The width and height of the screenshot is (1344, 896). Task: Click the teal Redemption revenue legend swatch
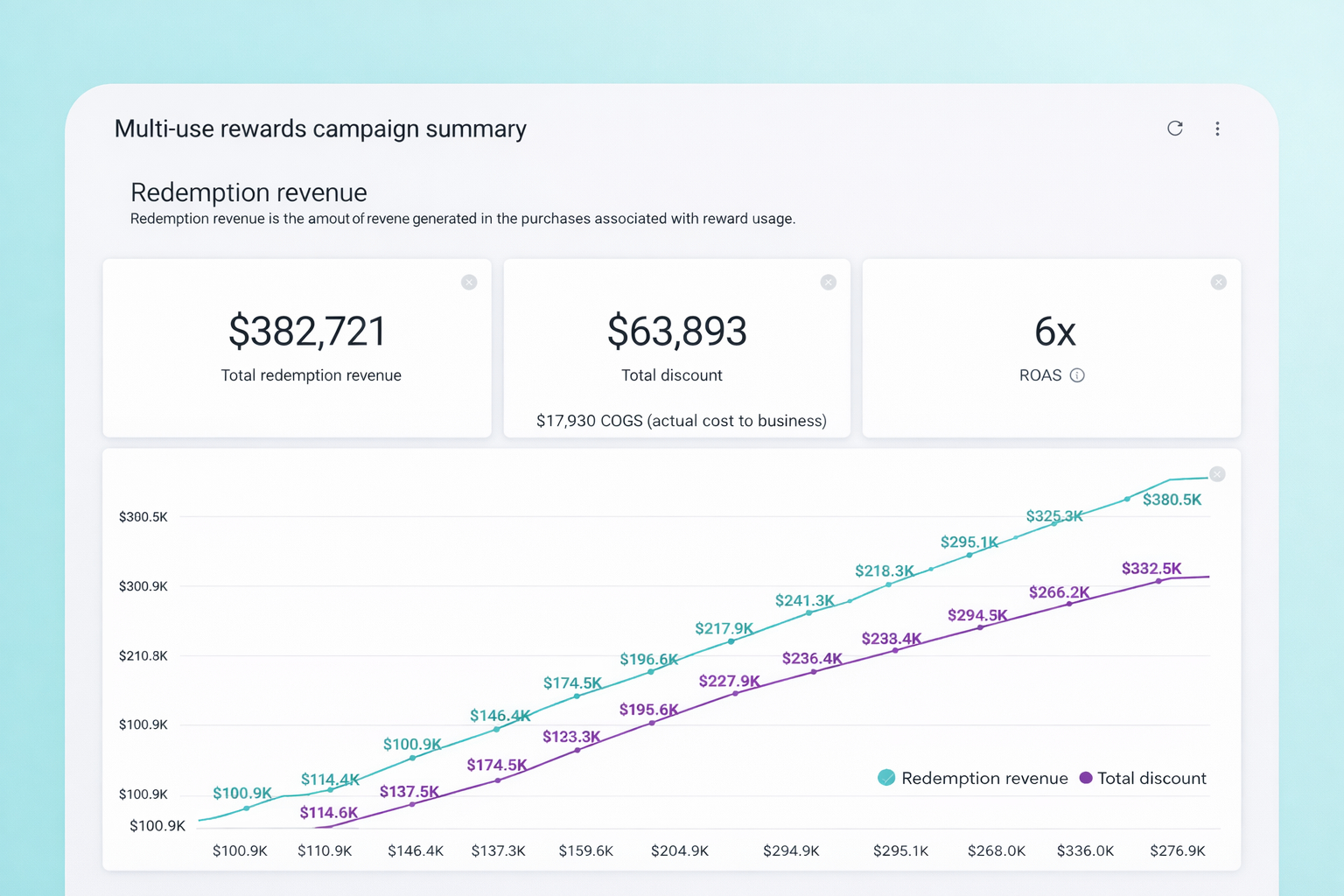[x=886, y=778]
